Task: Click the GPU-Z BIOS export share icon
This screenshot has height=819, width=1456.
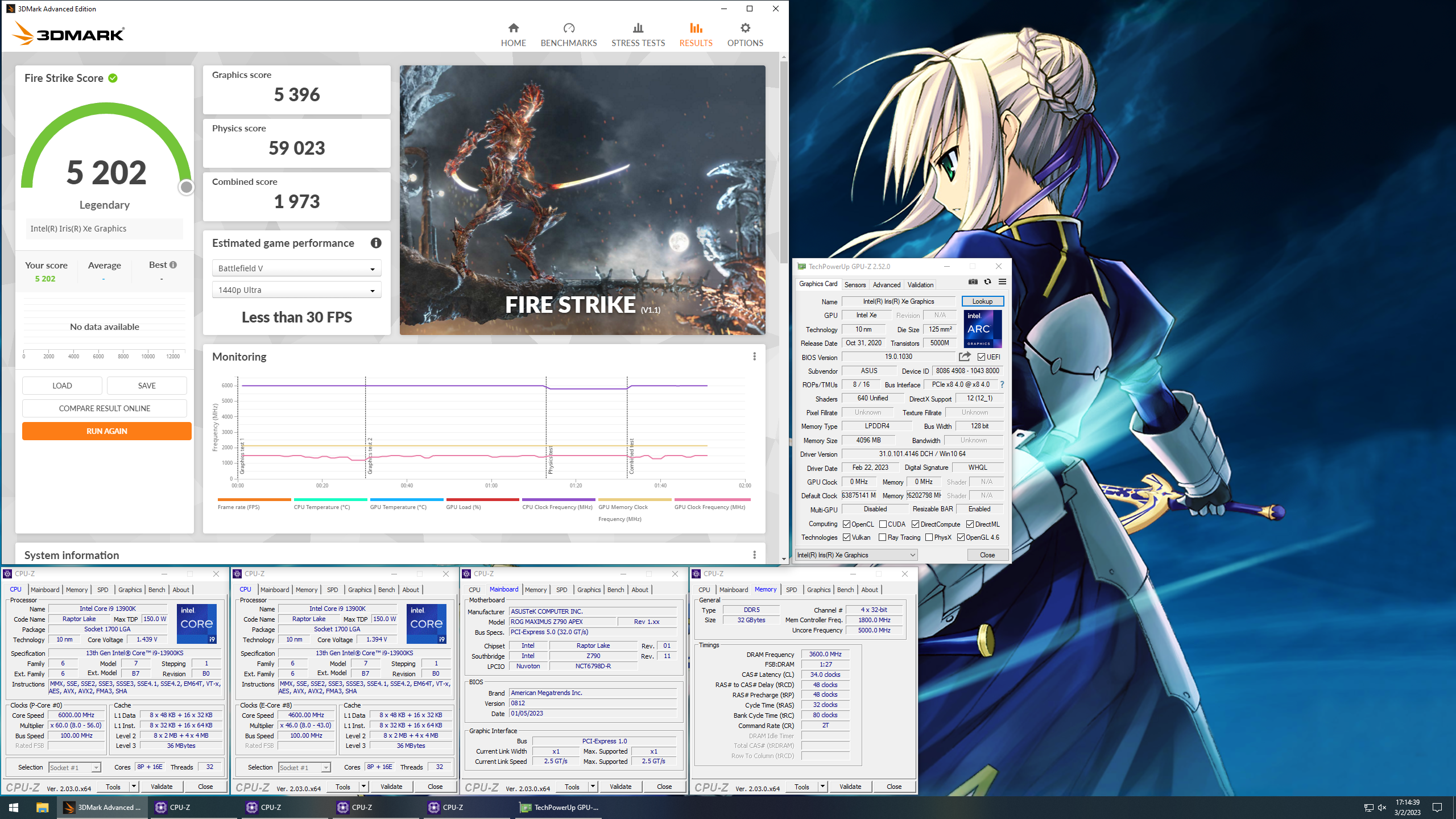Action: pos(965,357)
